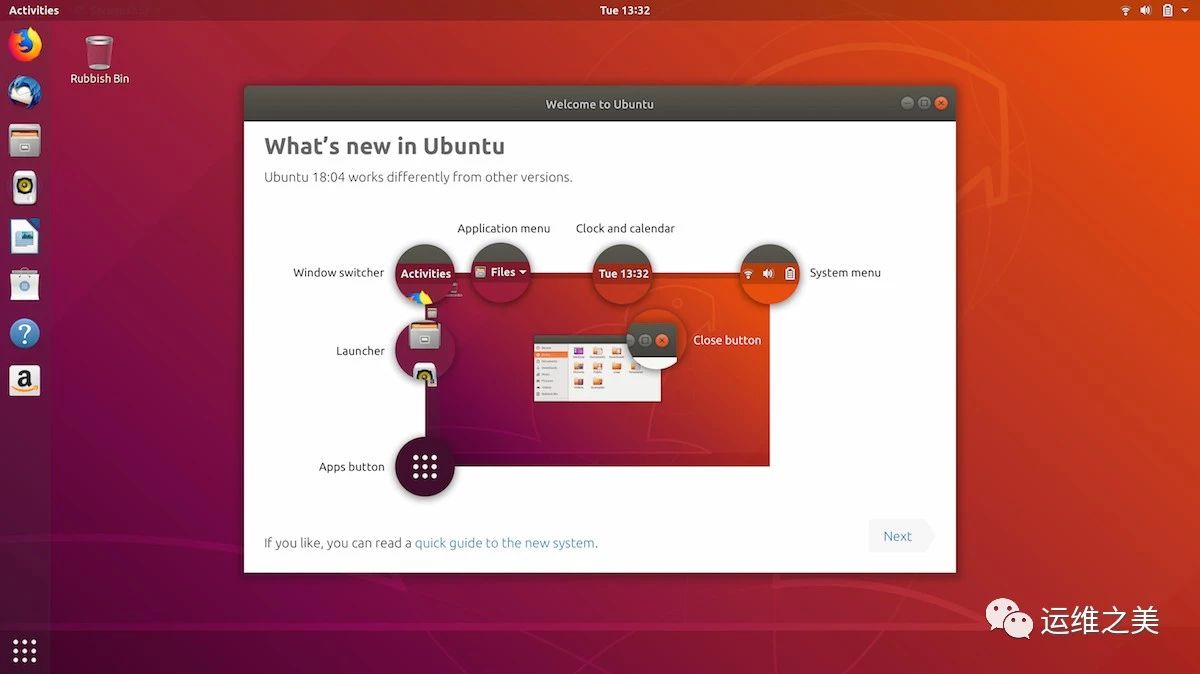Click the 'Welcome to Ubuntu' title bar text

[x=600, y=104]
